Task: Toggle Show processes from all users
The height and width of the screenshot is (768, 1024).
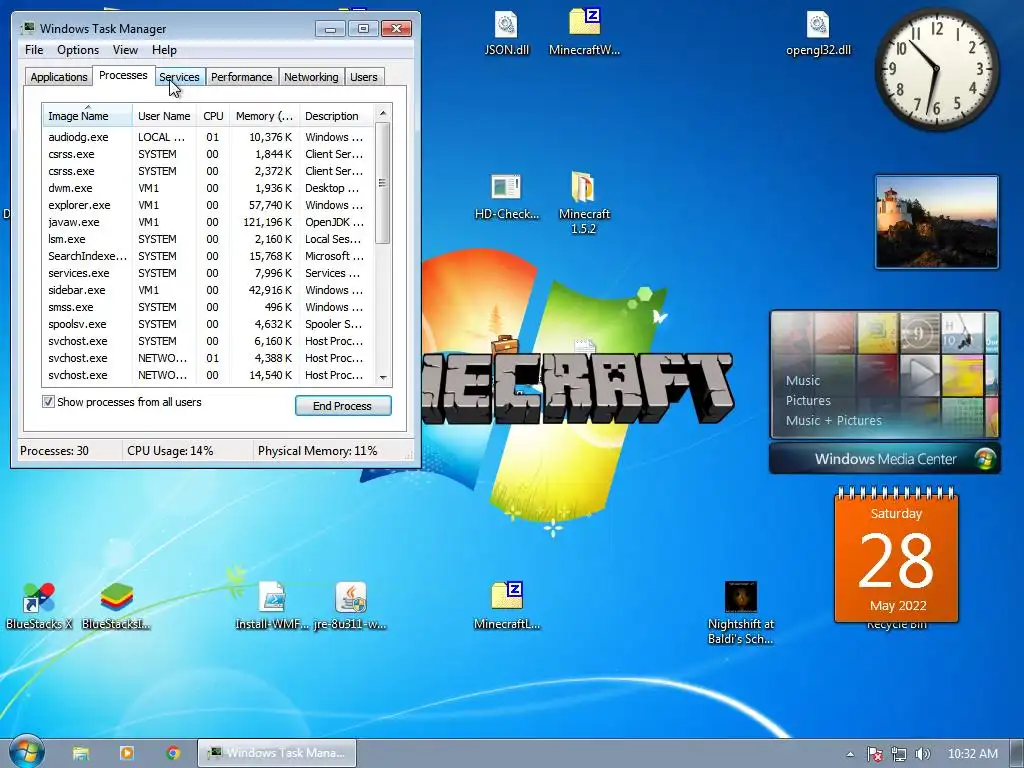Action: 48,402
